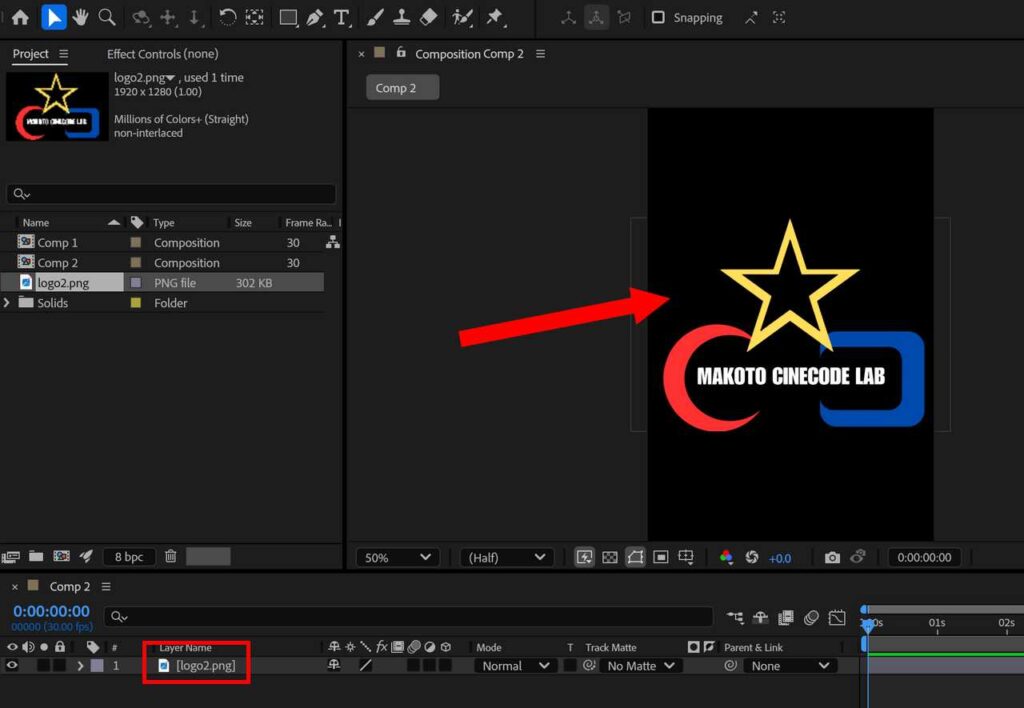
Task: Open the composition mini-flowchart in timeline
Action: 735,617
